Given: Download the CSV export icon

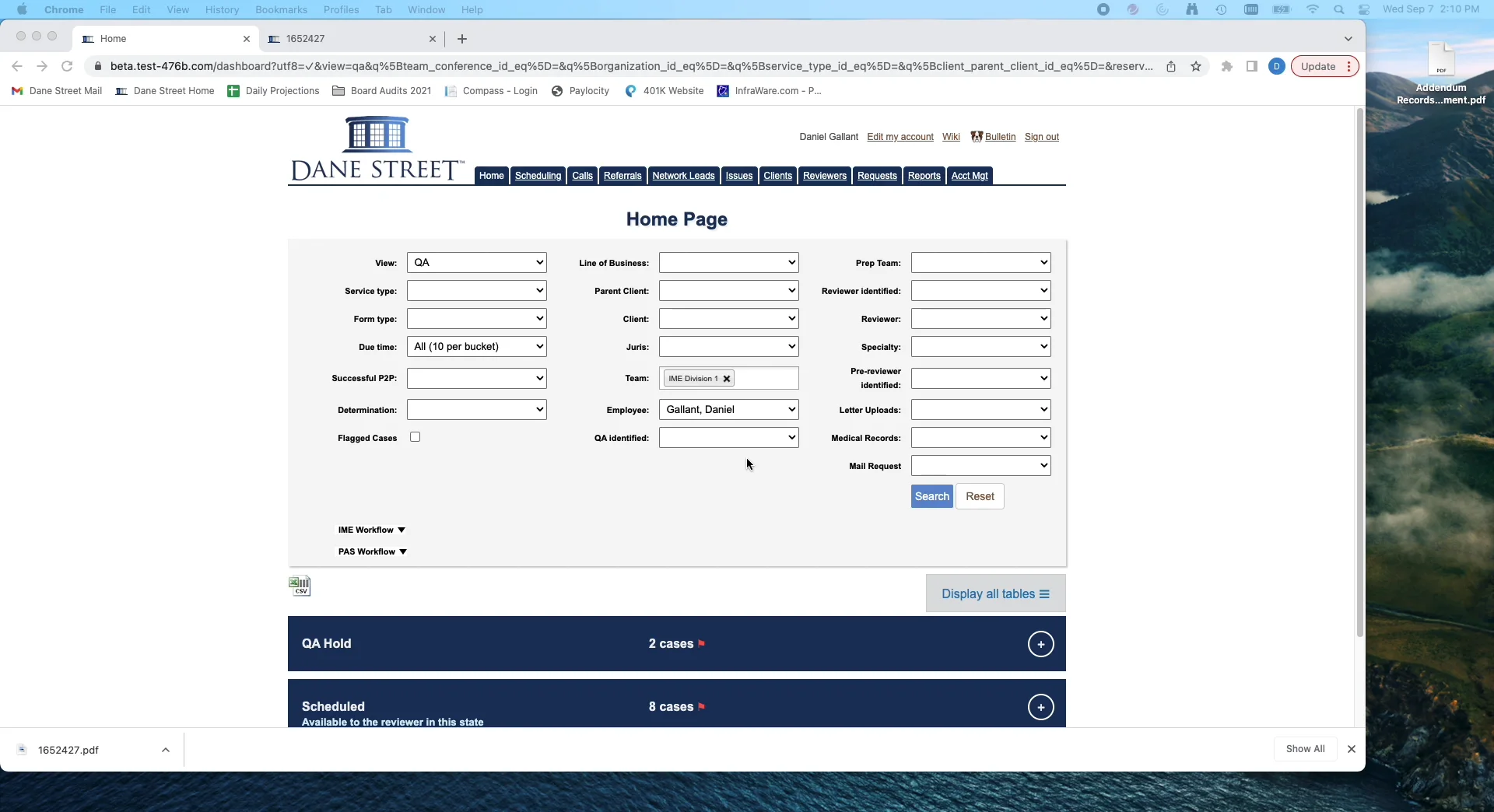Looking at the screenshot, I should (x=300, y=586).
